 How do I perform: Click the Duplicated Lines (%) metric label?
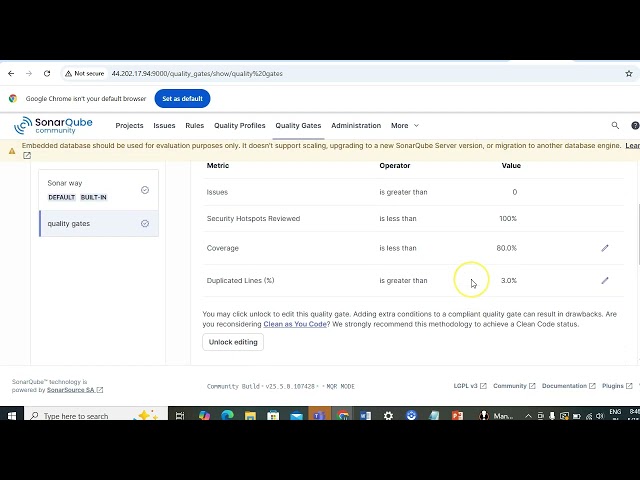coord(240,280)
